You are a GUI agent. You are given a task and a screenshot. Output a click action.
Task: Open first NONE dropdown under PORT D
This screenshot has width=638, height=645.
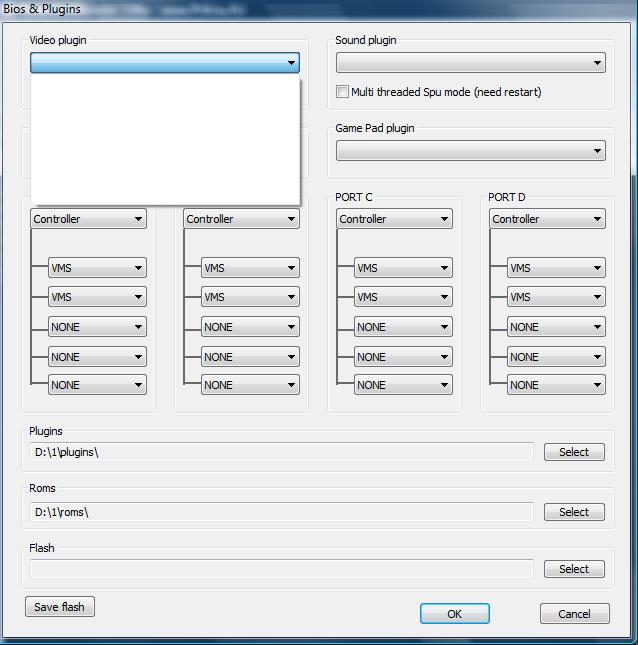(x=556, y=327)
